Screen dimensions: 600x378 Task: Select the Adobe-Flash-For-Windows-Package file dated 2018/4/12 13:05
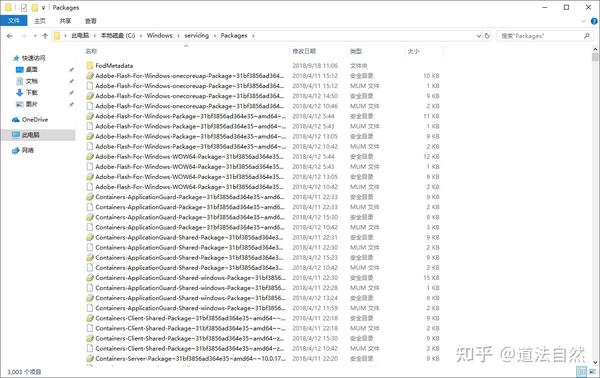tap(190, 136)
